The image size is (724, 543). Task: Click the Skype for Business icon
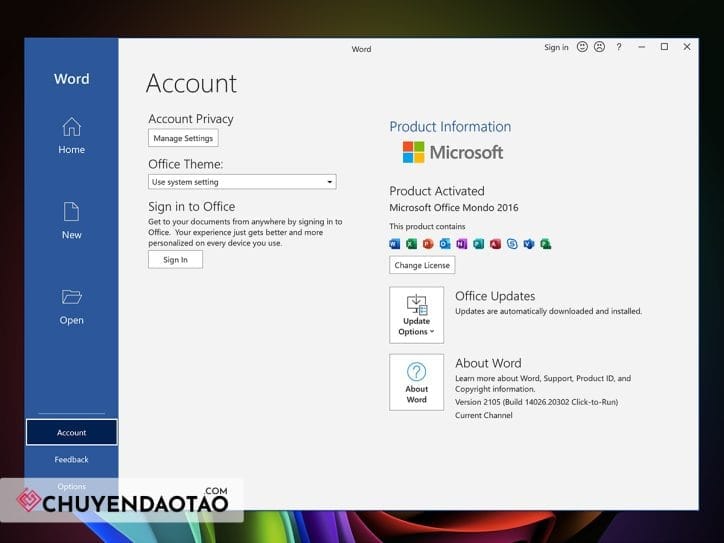pos(512,243)
